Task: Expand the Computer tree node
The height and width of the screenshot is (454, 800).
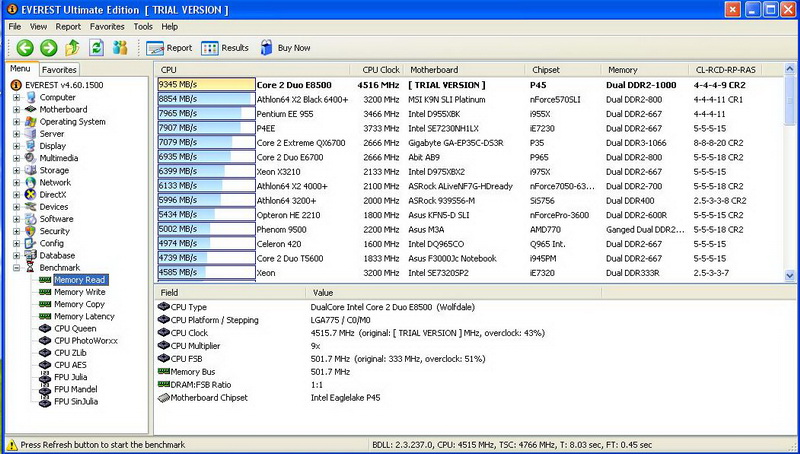Action: 16,97
